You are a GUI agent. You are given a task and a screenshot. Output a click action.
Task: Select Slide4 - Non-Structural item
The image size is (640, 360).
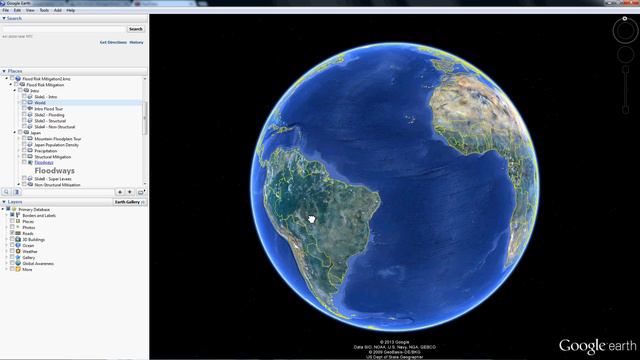point(55,127)
